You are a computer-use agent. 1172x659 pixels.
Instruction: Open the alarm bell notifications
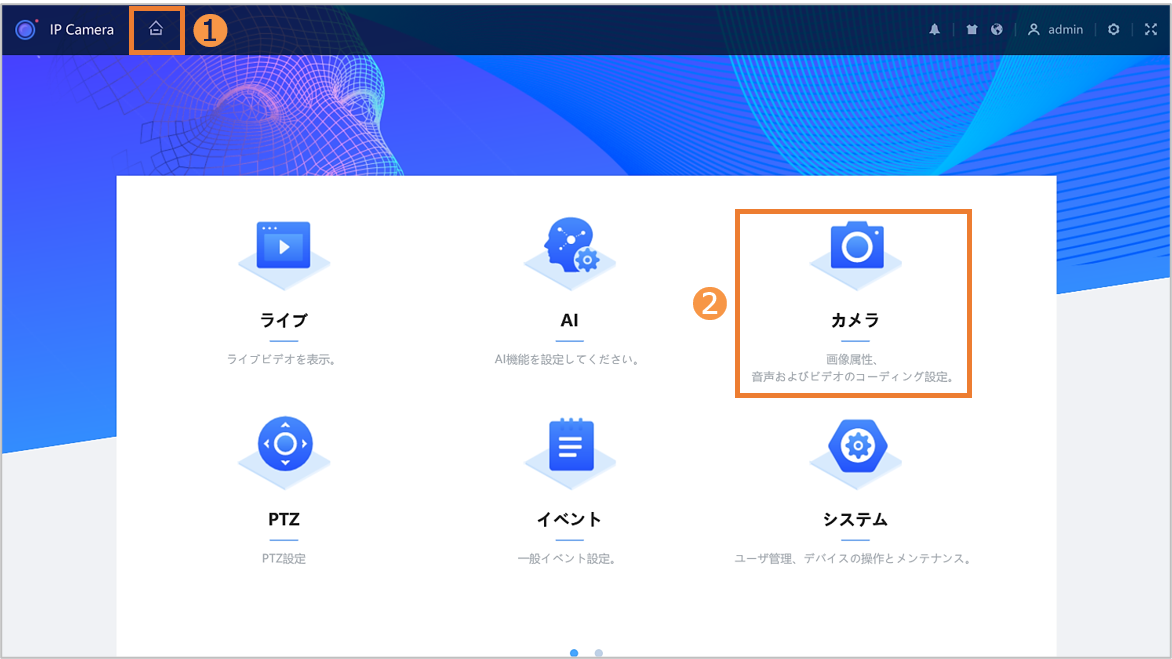935,30
